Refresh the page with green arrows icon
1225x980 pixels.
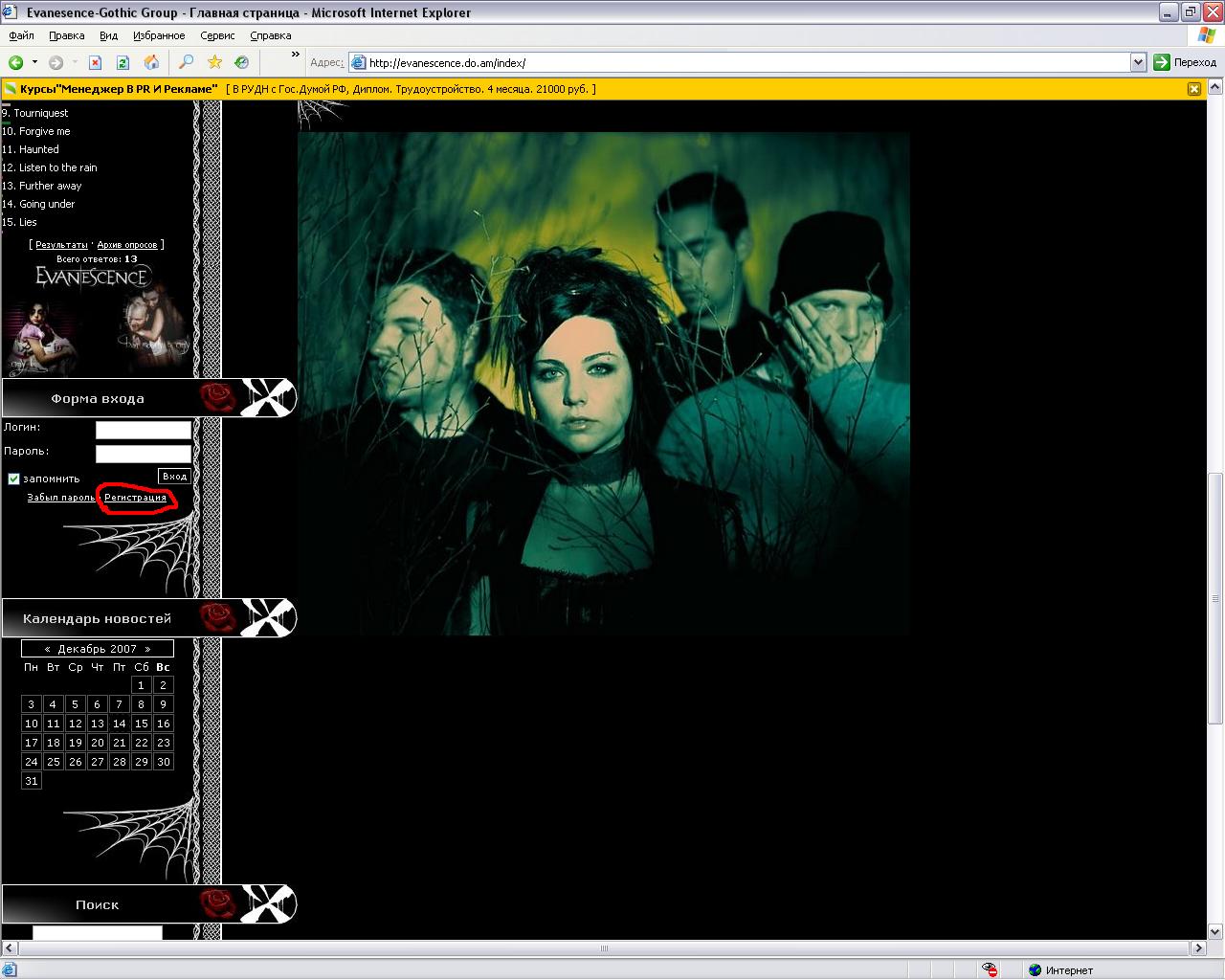pyautogui.click(x=122, y=62)
